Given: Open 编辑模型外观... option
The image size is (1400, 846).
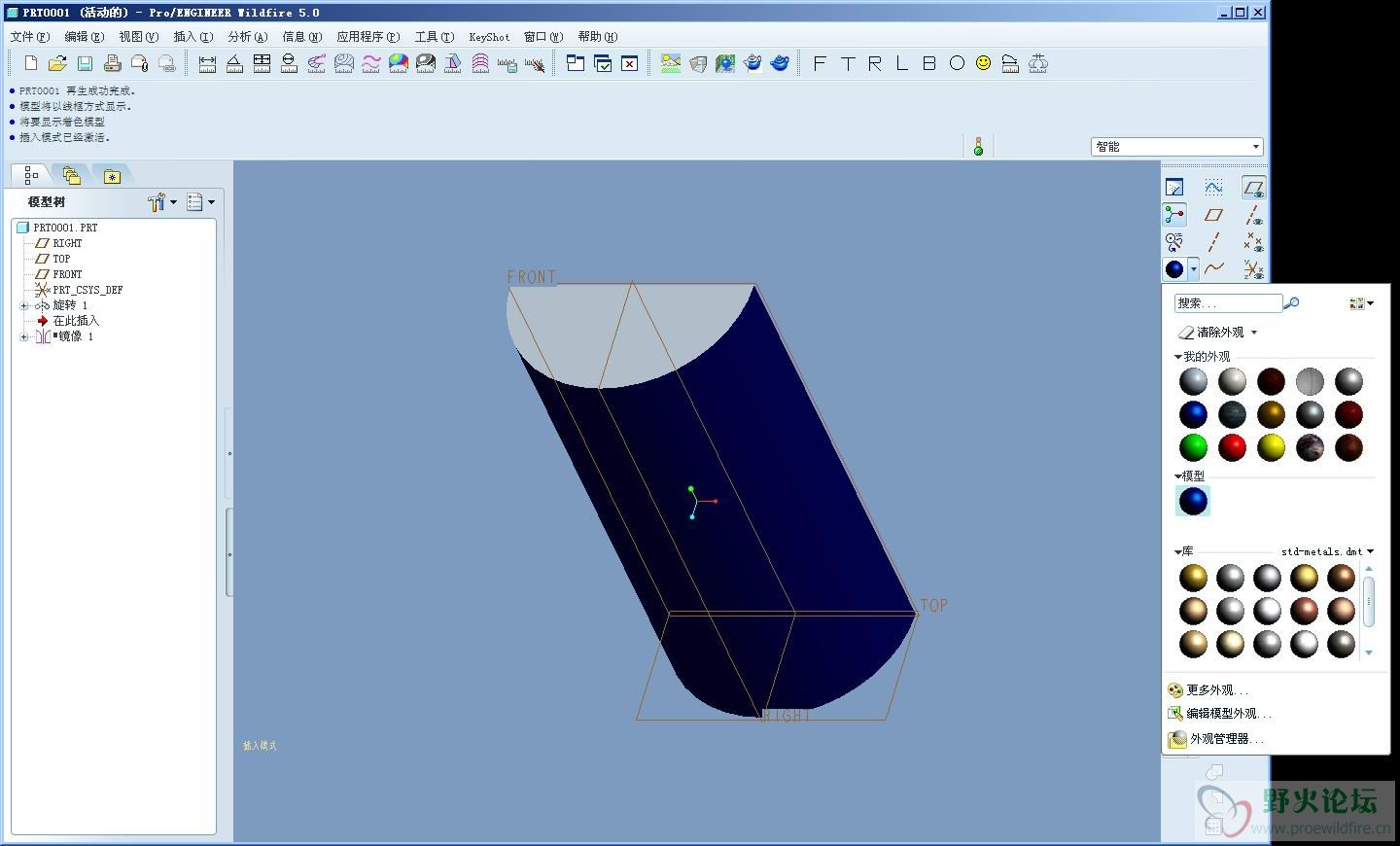Looking at the screenshot, I should 1219,714.
